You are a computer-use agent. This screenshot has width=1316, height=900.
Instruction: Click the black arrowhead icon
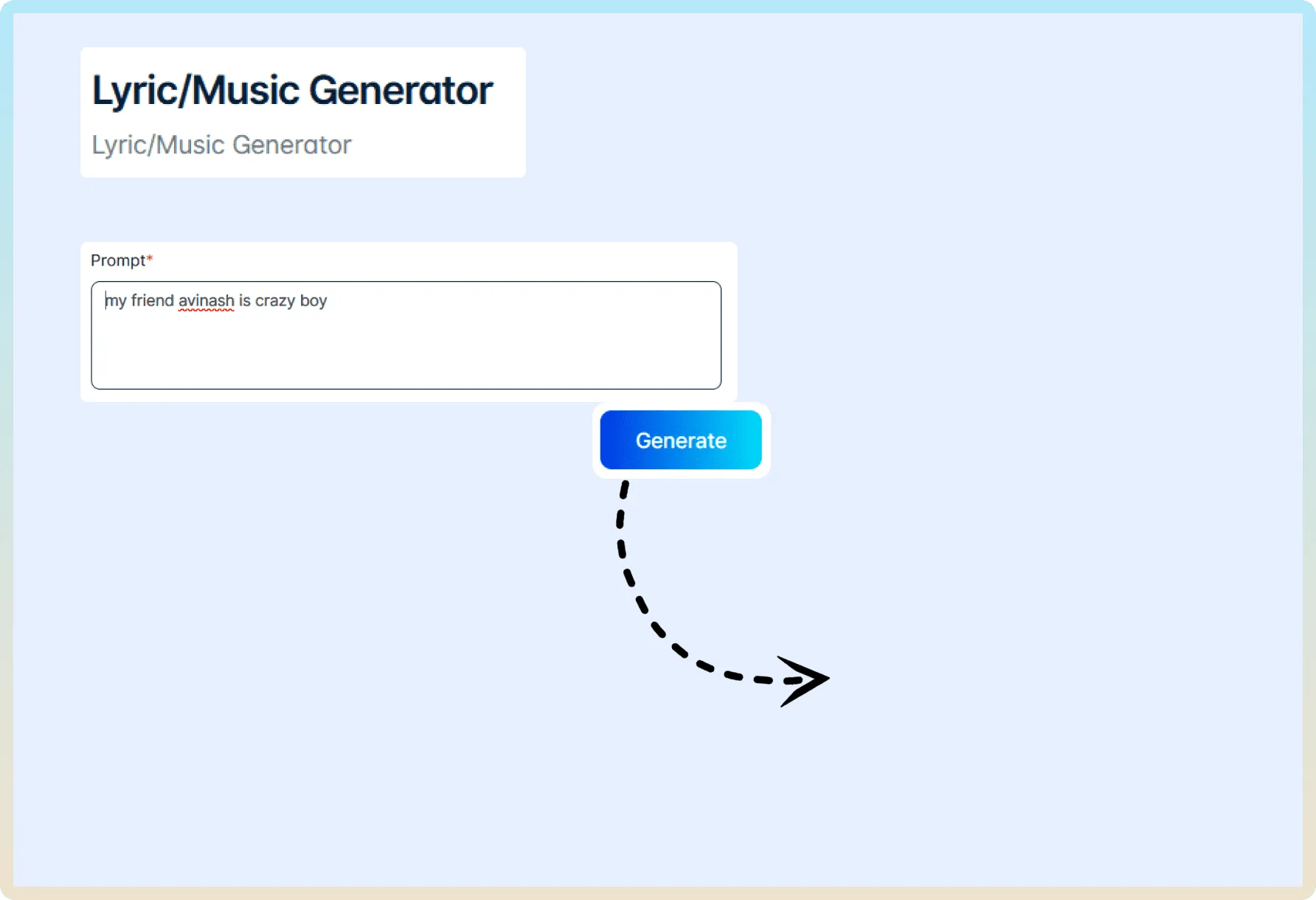pyautogui.click(x=804, y=680)
